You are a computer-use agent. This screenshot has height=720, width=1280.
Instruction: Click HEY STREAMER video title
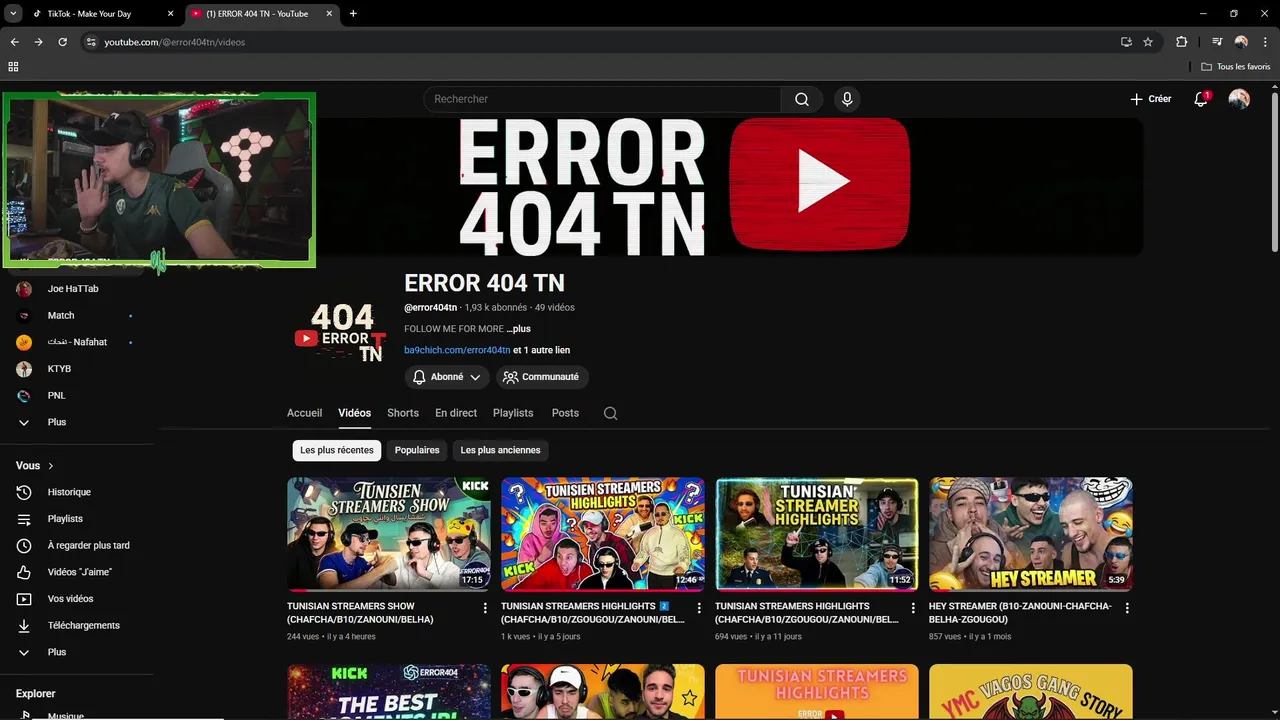point(1020,613)
